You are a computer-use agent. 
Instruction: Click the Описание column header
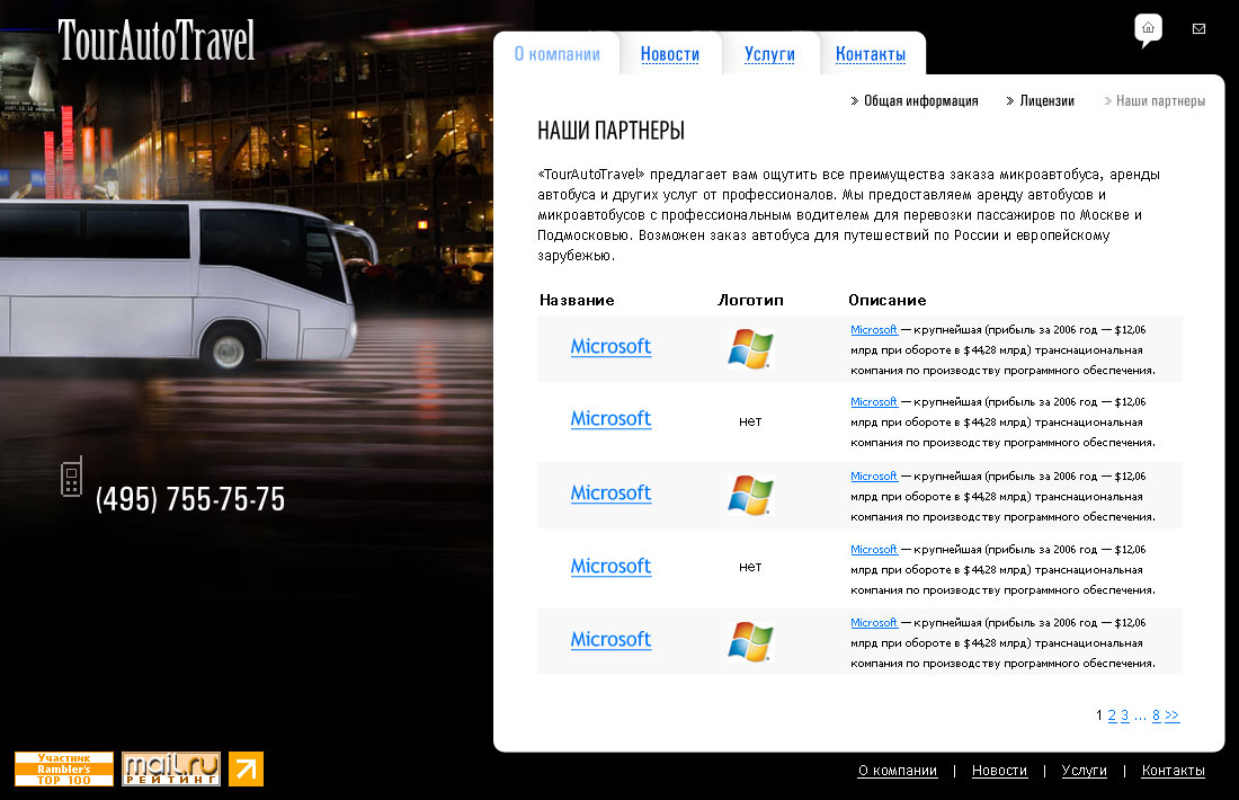pyautogui.click(x=887, y=300)
